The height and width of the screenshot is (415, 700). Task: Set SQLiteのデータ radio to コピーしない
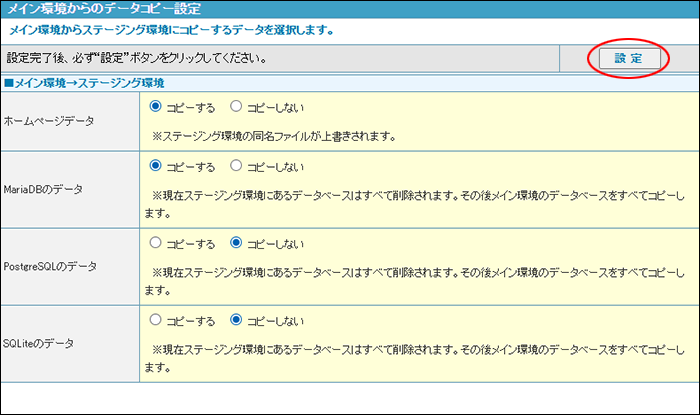[x=236, y=319]
